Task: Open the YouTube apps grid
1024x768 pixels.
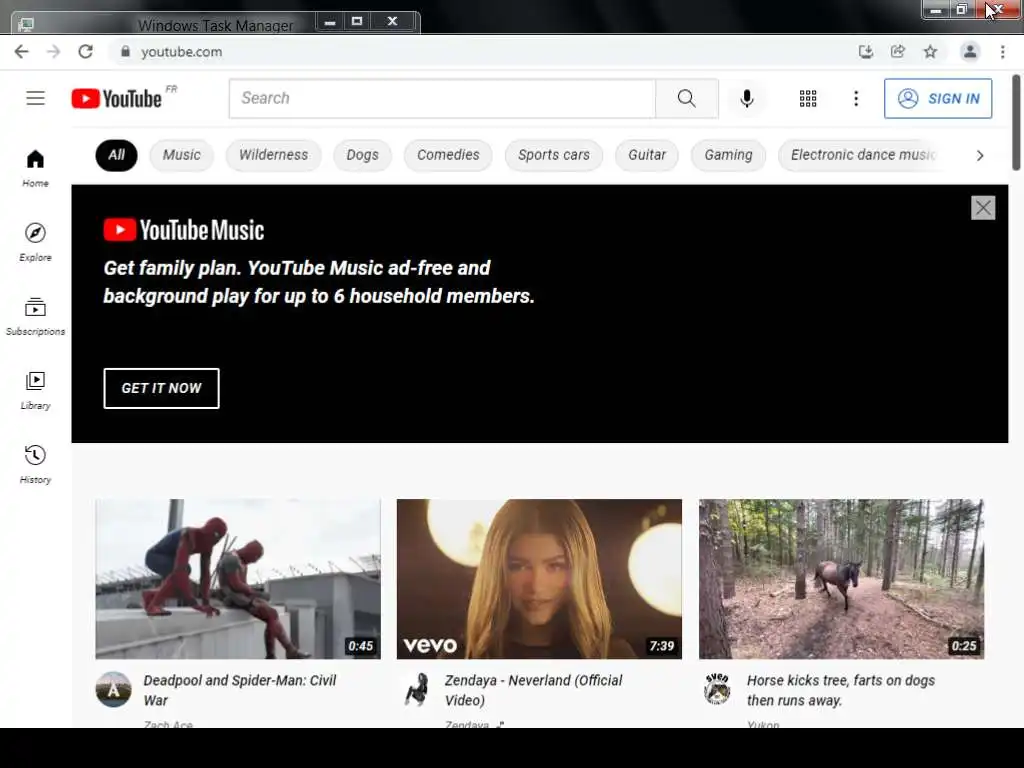Action: click(x=808, y=99)
